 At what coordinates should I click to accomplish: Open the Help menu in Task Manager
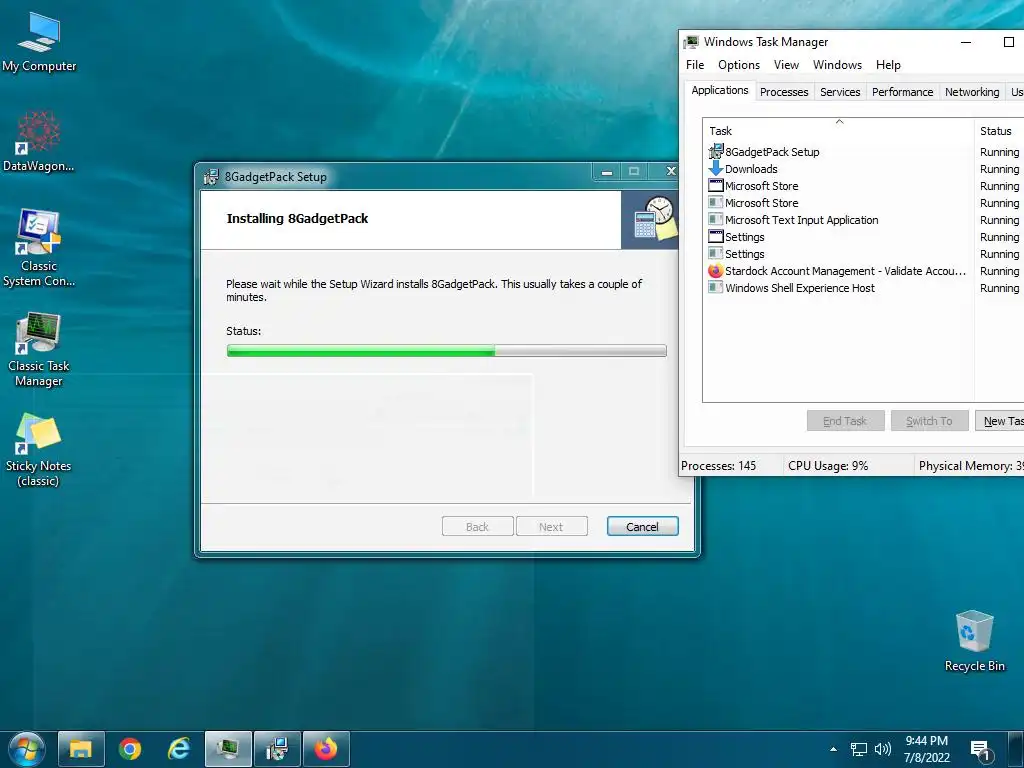point(888,65)
